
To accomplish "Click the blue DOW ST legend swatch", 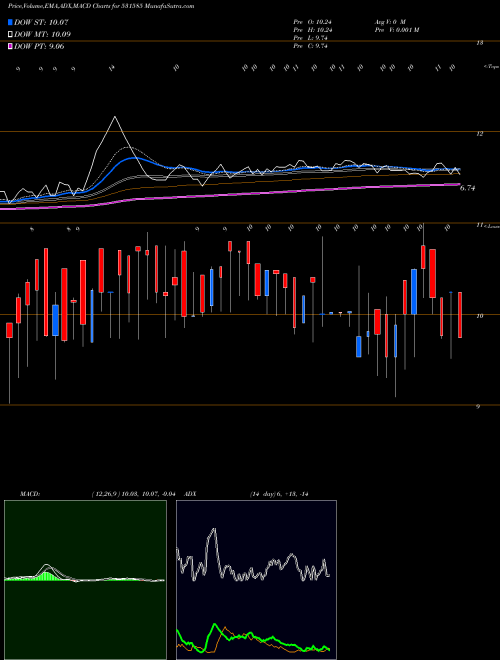I will (x=10, y=22).
